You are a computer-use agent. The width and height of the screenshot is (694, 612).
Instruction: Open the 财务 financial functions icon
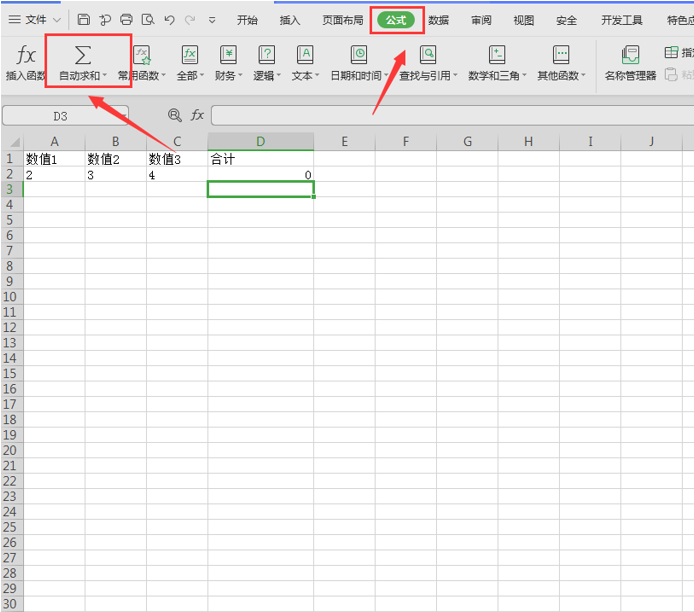228,55
